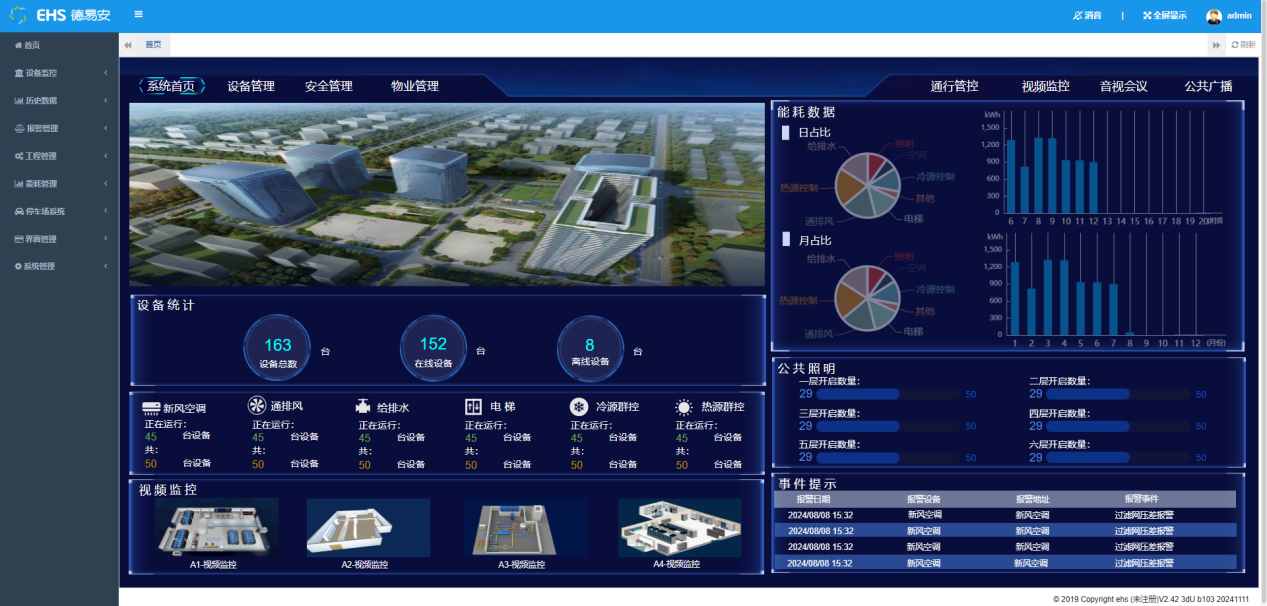
Task: Open the admin user avatar menu
Action: coord(1214,16)
